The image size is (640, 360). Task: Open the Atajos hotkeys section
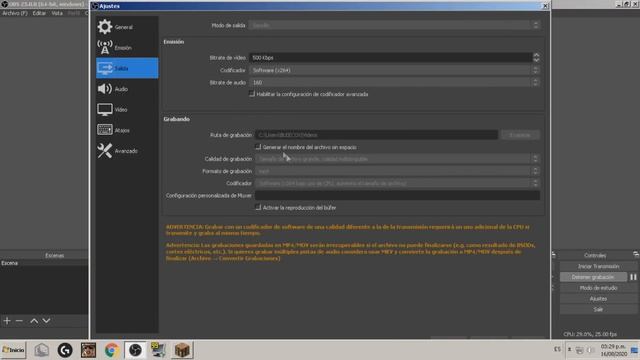click(127, 130)
